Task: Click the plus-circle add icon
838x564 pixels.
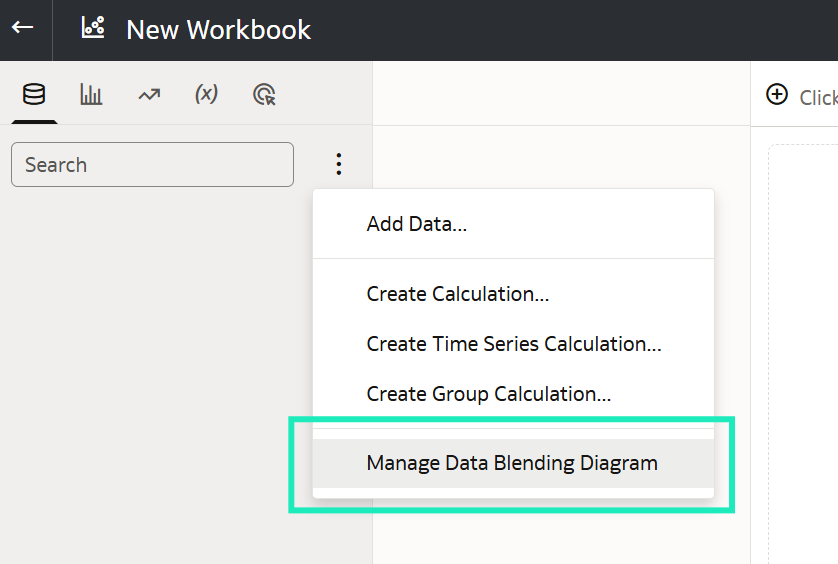Action: coord(777,95)
